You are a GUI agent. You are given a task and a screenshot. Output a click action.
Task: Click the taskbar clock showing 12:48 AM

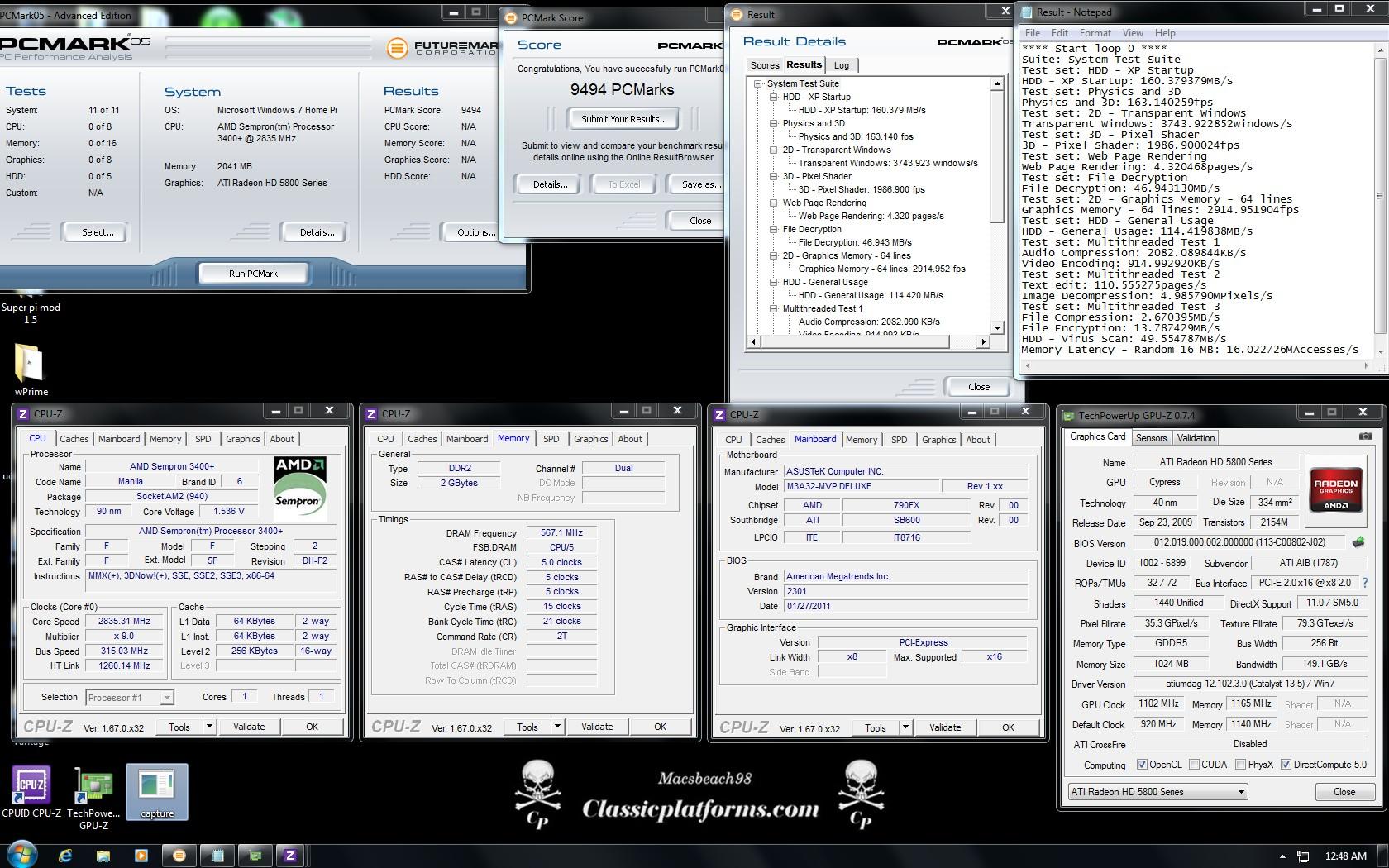pyautogui.click(x=1345, y=856)
